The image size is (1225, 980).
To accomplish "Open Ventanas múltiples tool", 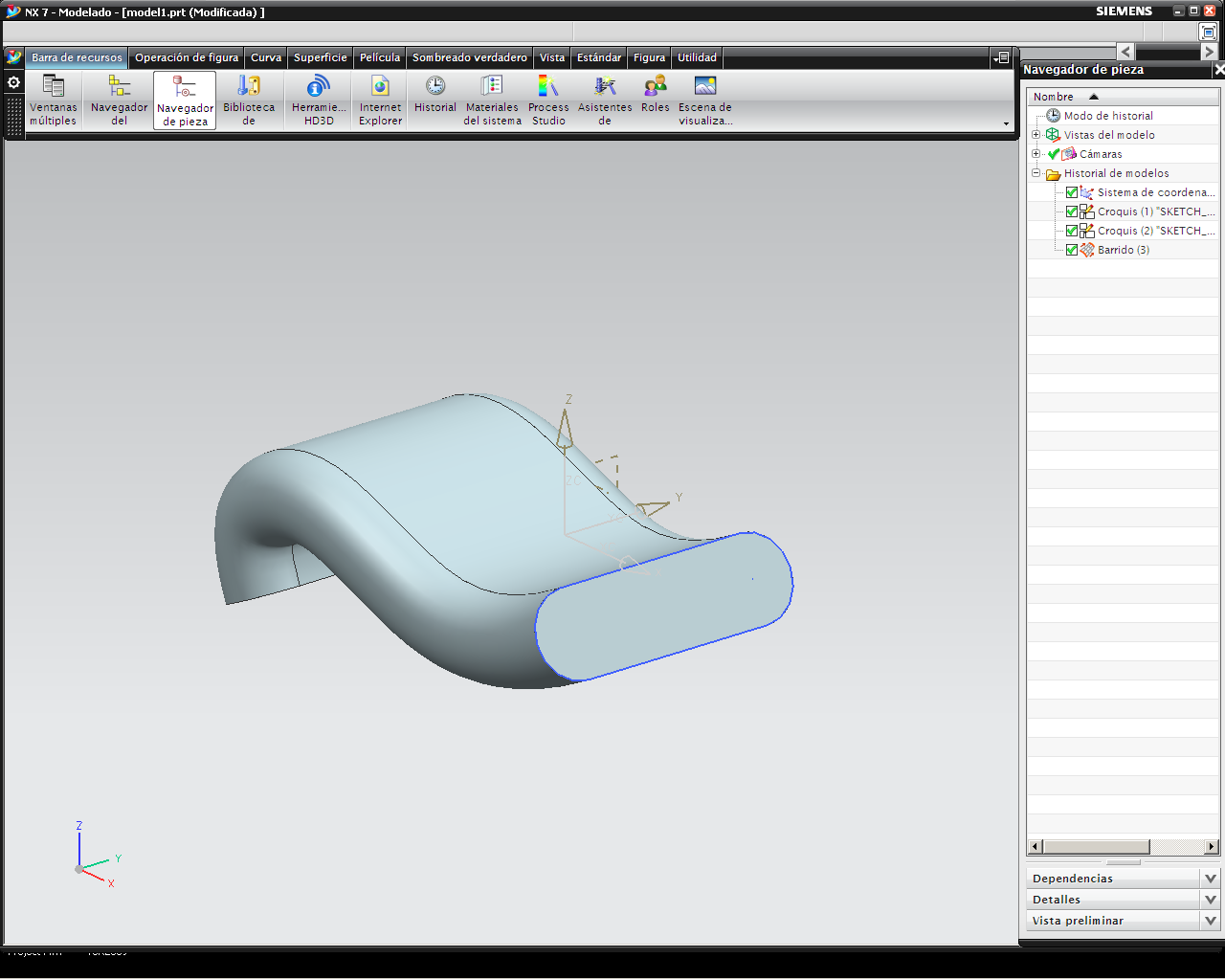I will 53,100.
